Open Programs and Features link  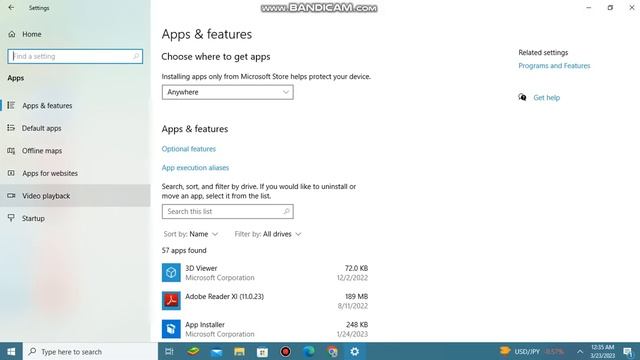coord(554,66)
